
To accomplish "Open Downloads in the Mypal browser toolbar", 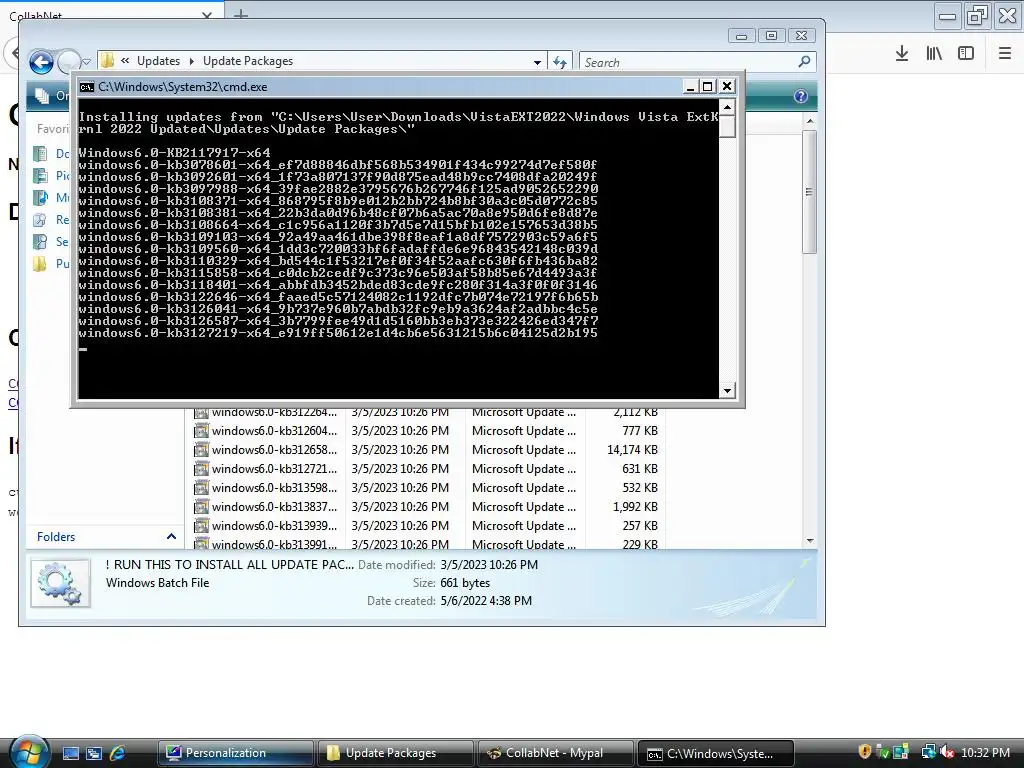I will [x=902, y=54].
